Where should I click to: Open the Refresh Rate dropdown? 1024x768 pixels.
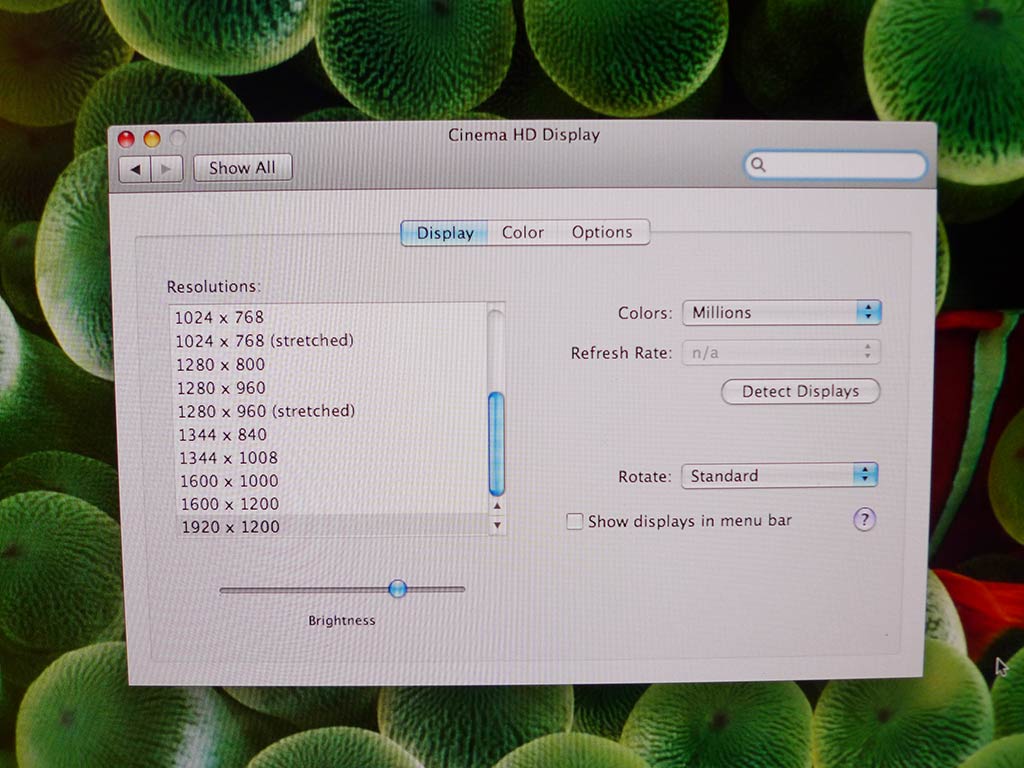click(x=780, y=352)
